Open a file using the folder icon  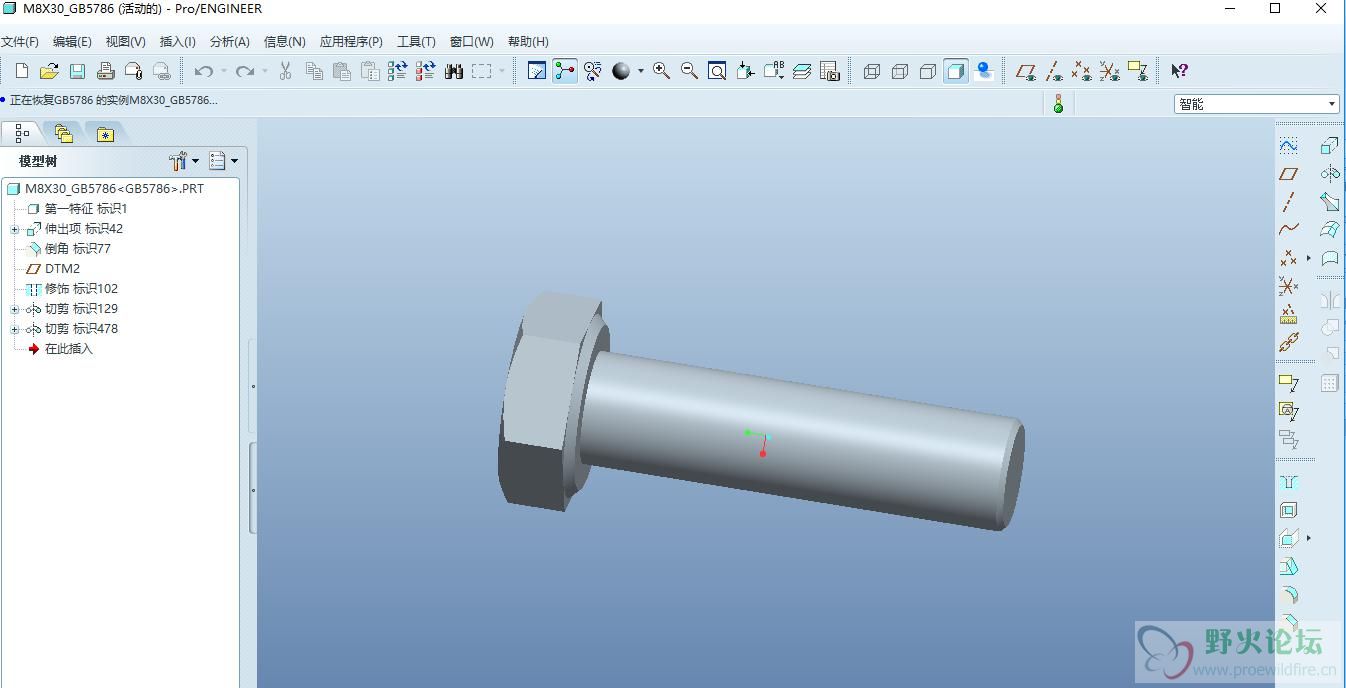(x=49, y=71)
